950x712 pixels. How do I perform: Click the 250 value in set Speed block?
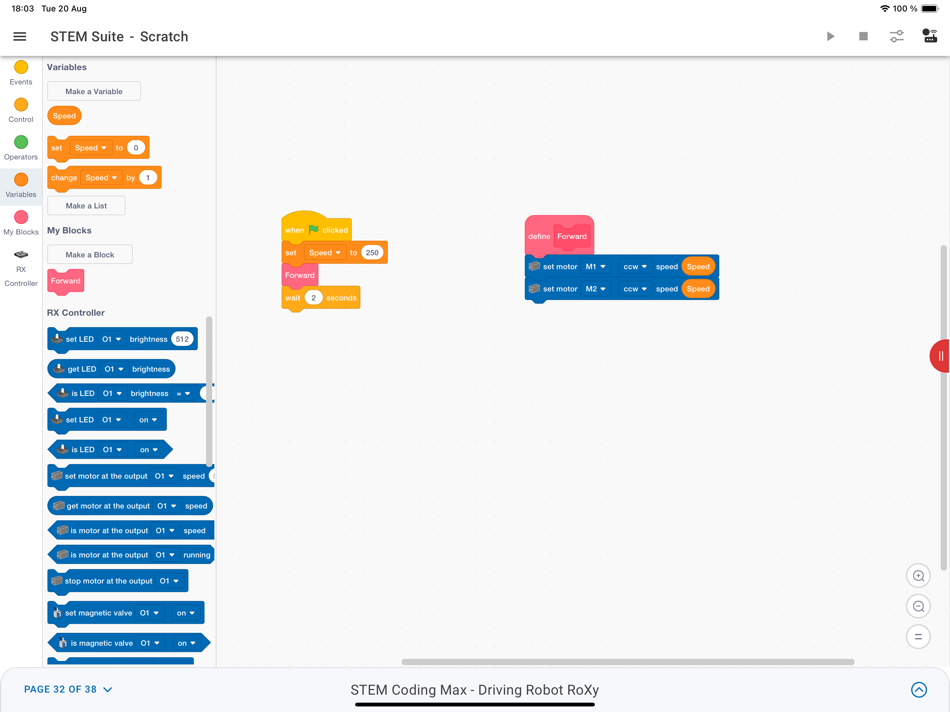tap(372, 253)
